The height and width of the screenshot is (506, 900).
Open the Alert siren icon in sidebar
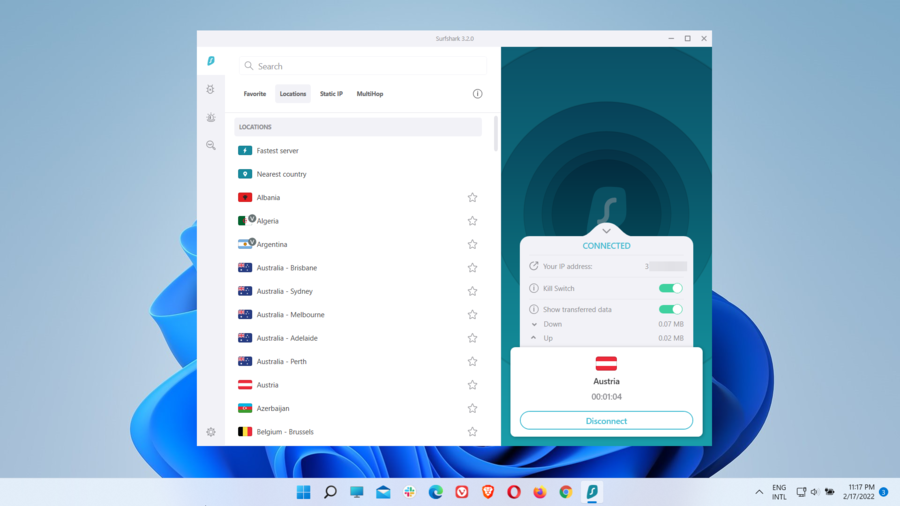point(211,118)
